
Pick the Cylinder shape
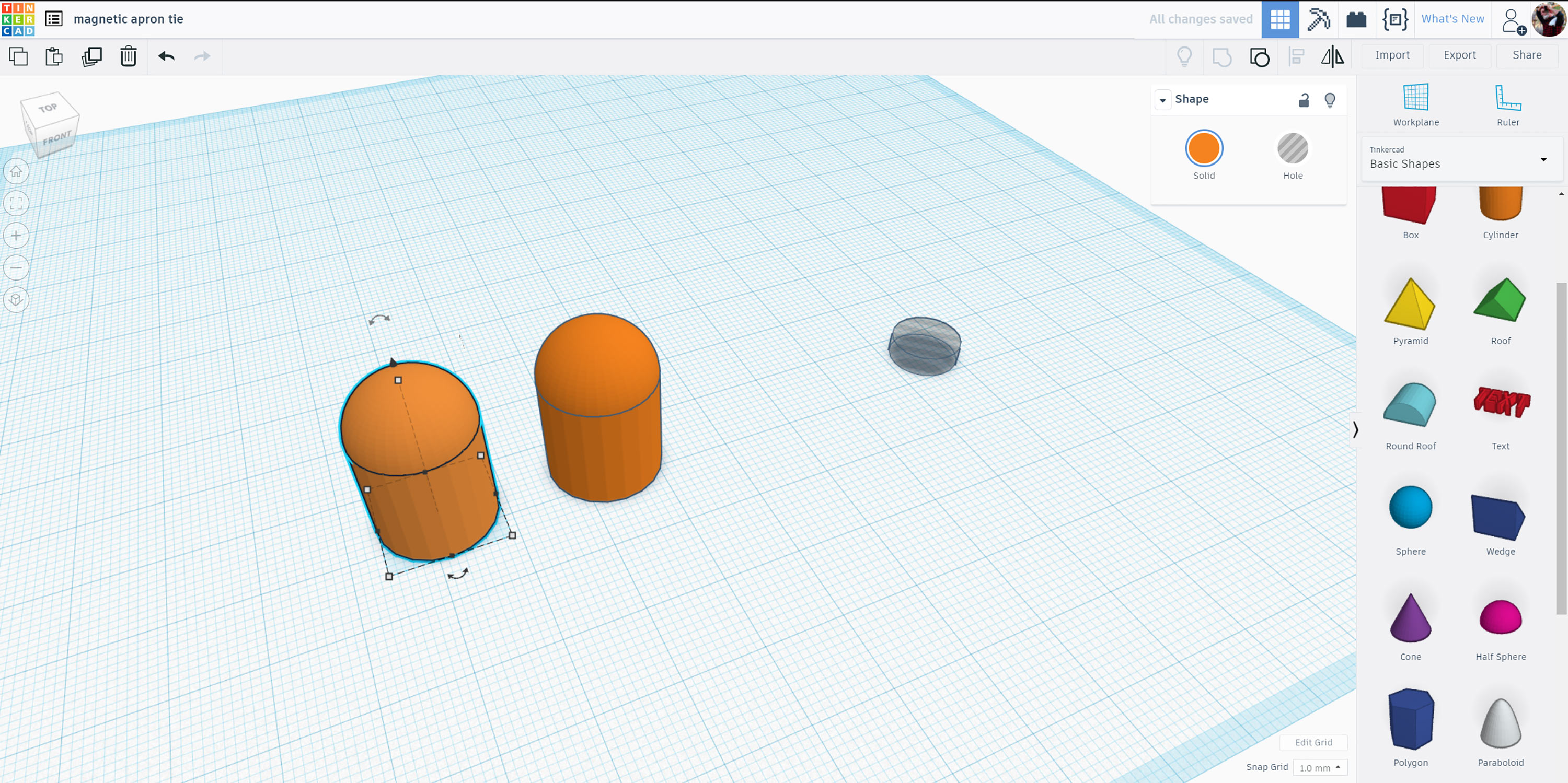coord(1501,213)
